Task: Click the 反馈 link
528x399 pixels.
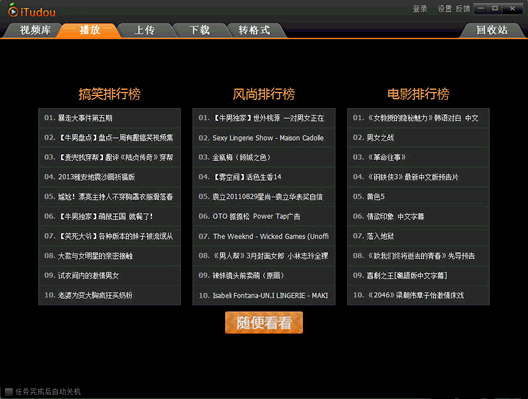Action: point(463,9)
